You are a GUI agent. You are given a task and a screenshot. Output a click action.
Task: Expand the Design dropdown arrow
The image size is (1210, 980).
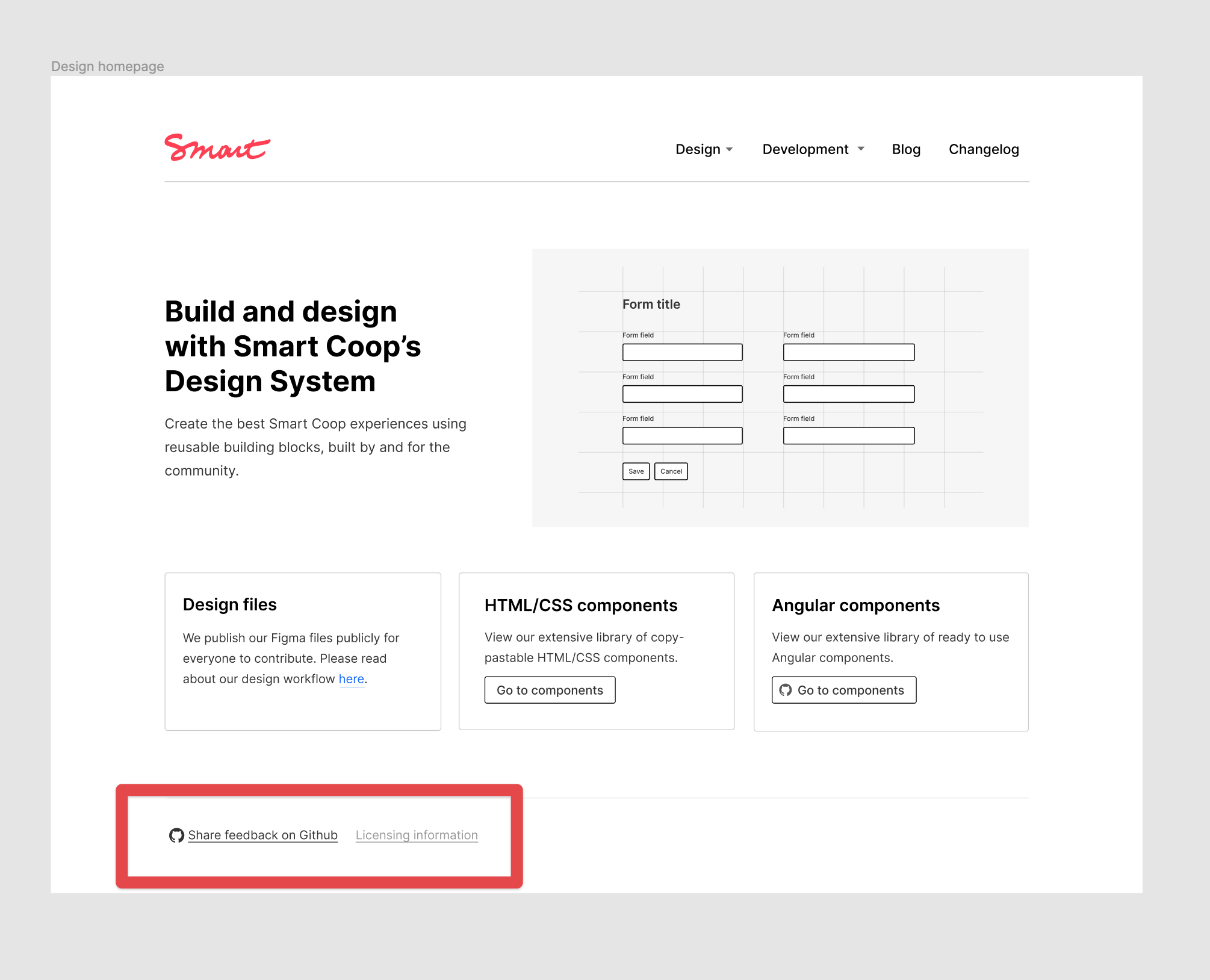[730, 149]
